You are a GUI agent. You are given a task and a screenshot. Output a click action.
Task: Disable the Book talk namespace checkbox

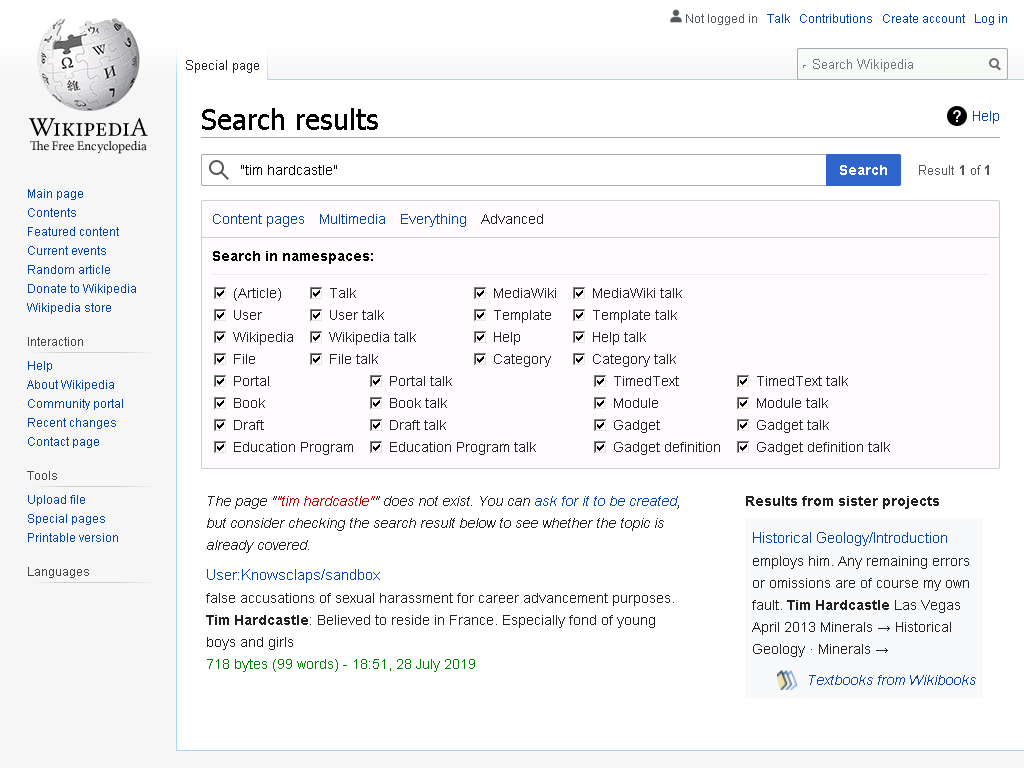376,403
